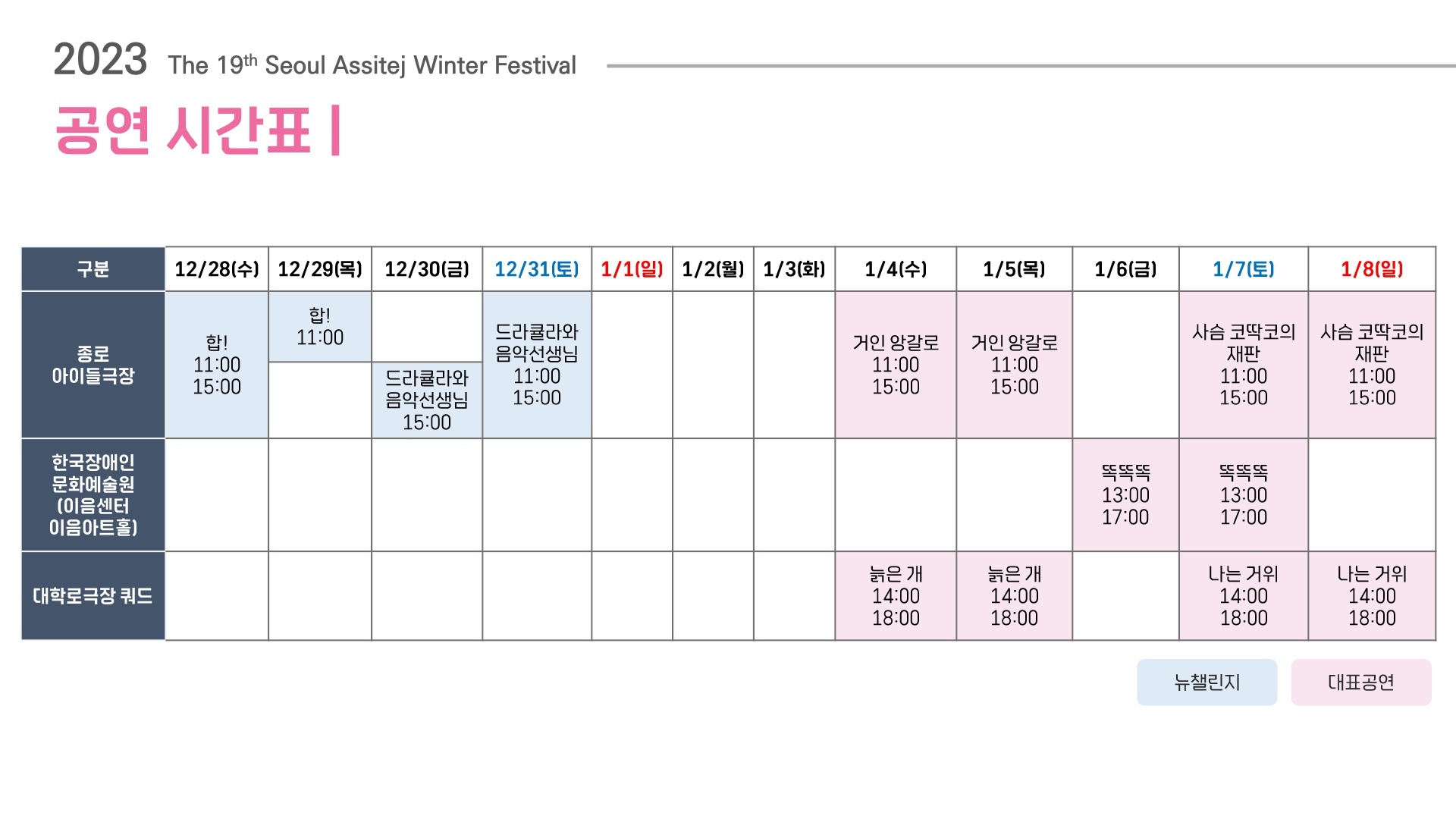Click the 1/1(일) column header
The image size is (1456, 819).
[632, 269]
